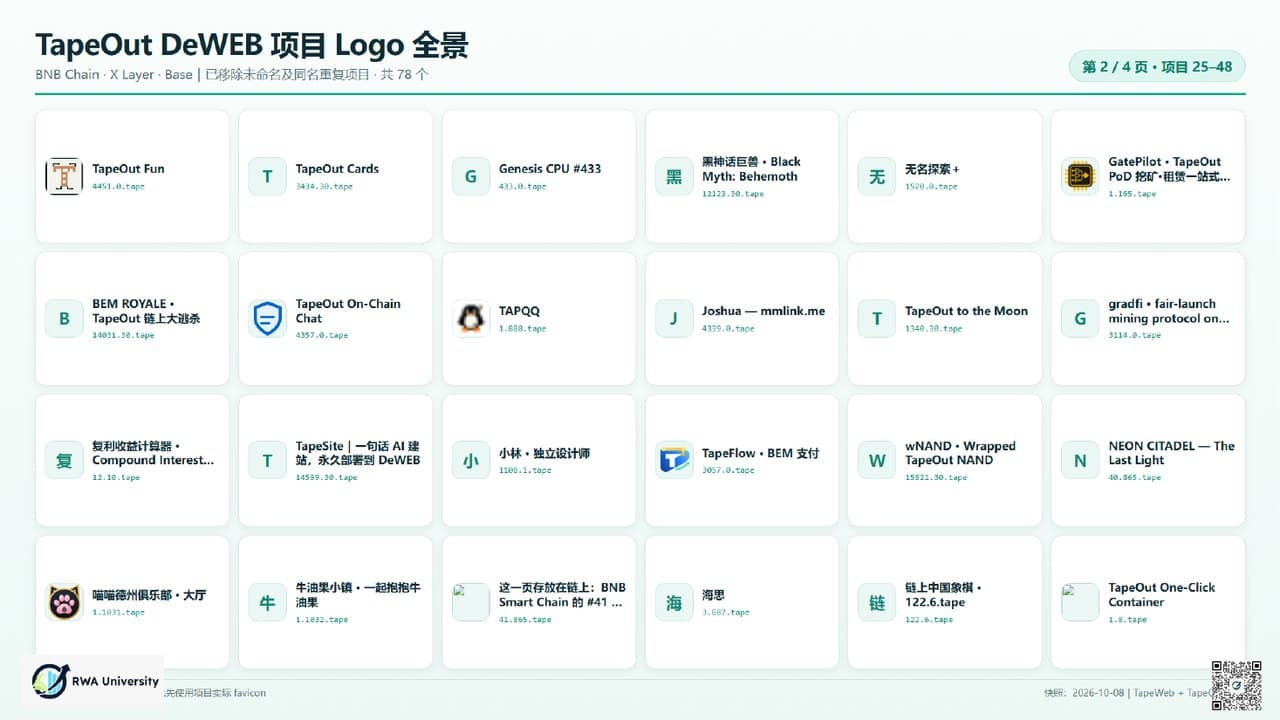Click the G icon of gradfi fair-launch
Screen dimensions: 1280x720
pos(1080,319)
